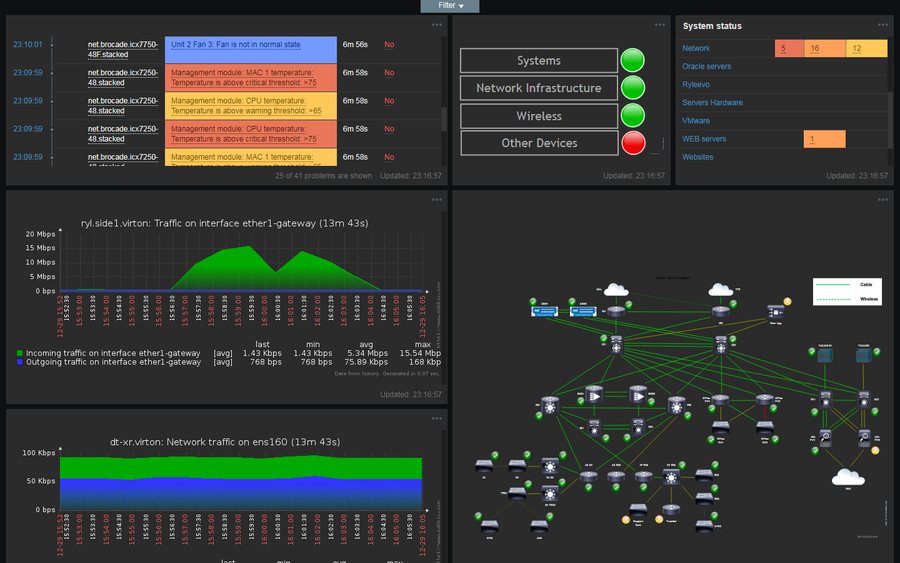Open the problems widget three-dot menu
The image size is (900, 563).
(437, 25)
